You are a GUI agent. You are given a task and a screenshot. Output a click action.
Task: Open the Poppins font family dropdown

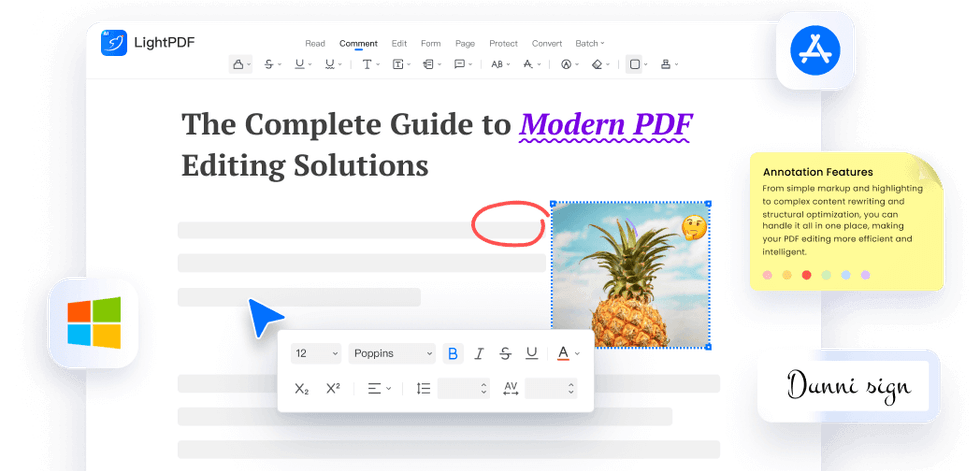tap(392, 354)
